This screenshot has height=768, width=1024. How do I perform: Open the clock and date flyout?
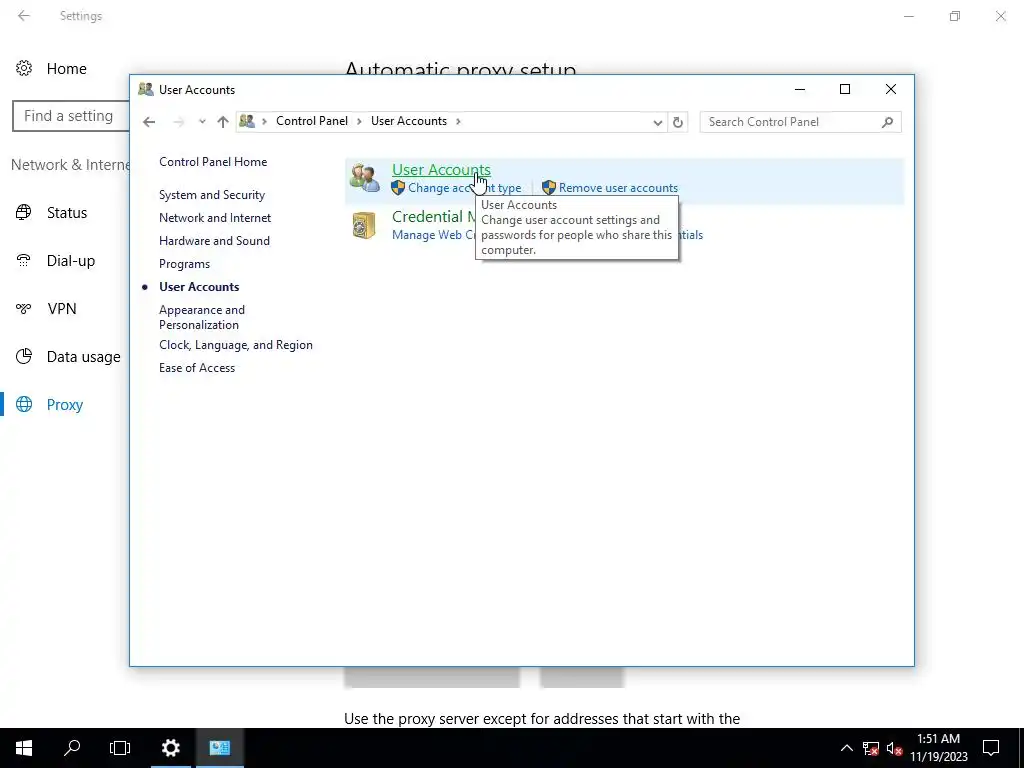[938, 748]
